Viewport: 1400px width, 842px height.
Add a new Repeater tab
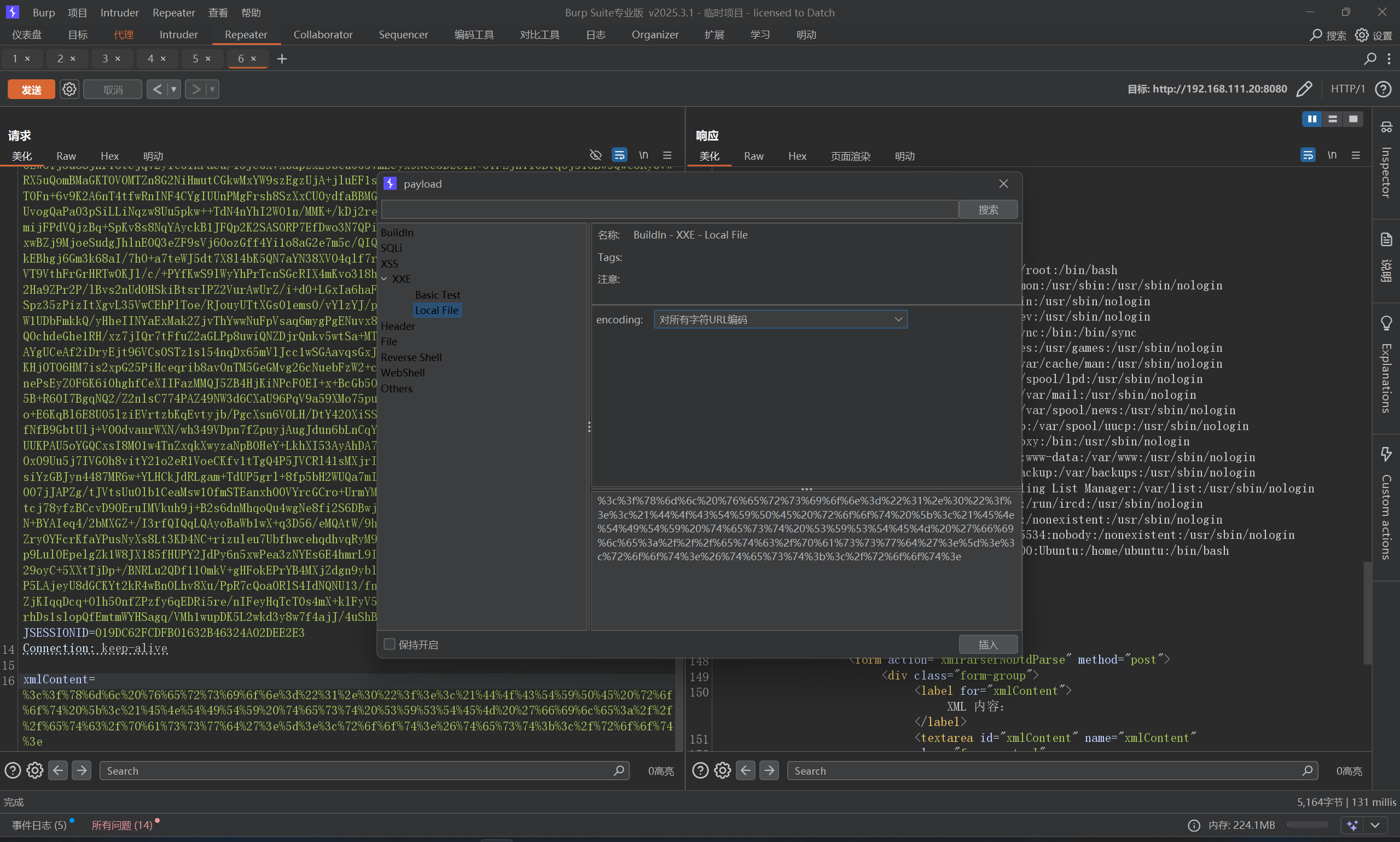point(282,59)
